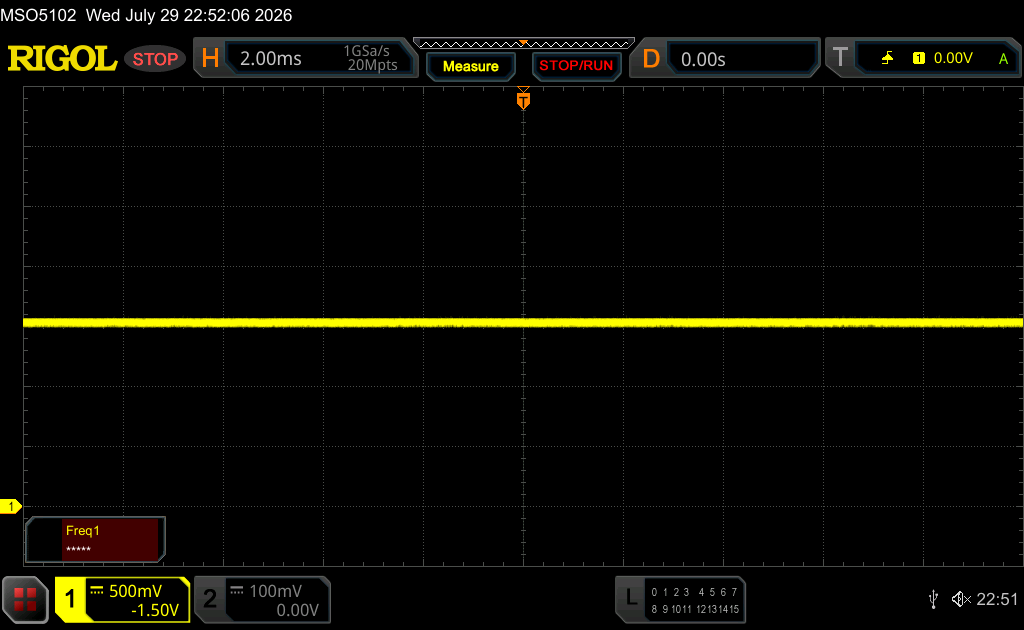
Task: Open the 500mV vertical scale setting
Action: click(x=135, y=591)
